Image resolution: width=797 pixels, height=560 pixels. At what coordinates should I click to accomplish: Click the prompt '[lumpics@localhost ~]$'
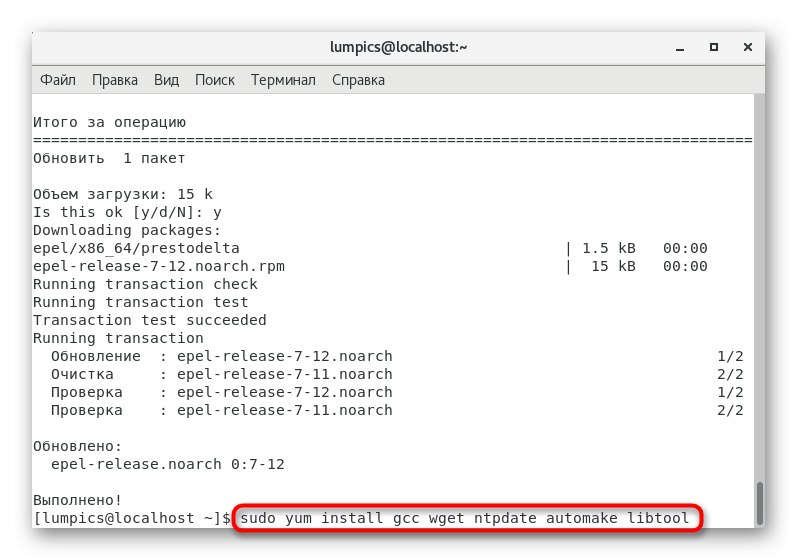(132, 518)
